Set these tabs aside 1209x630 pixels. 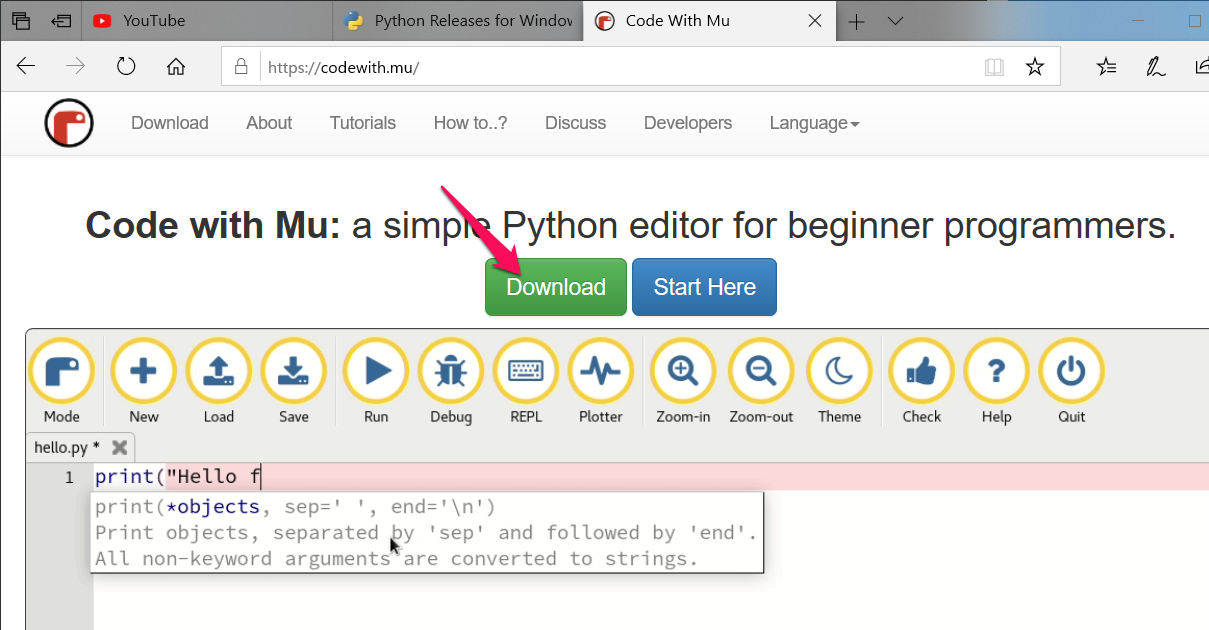point(60,20)
